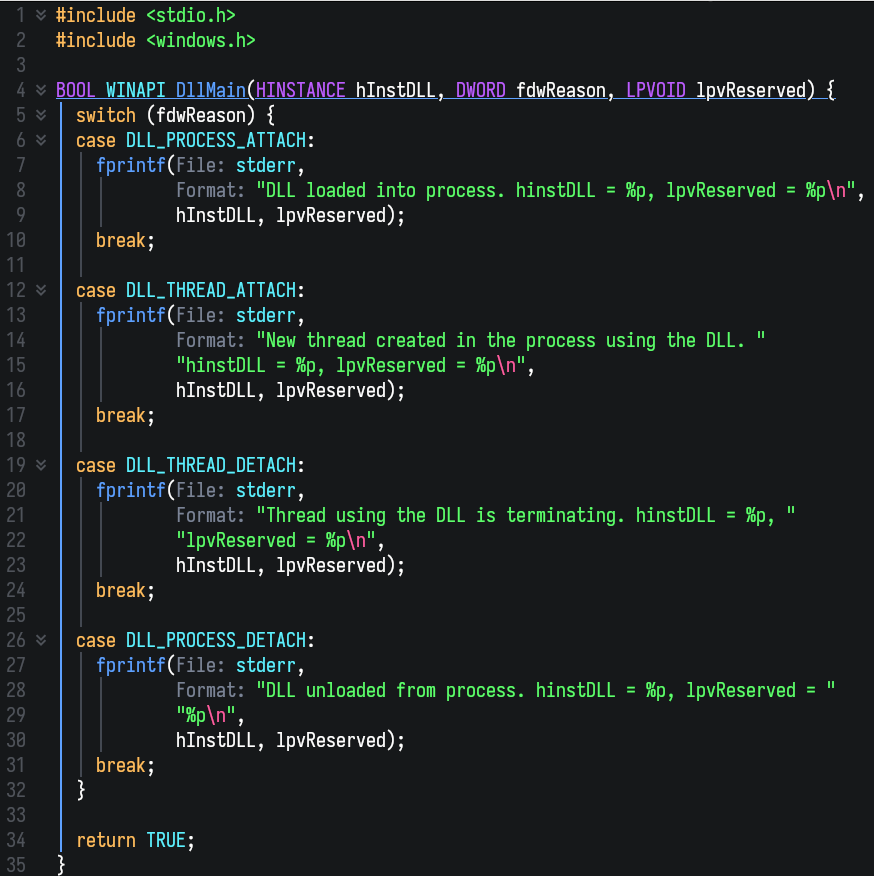Click the DWORD type on line 4

(x=481, y=90)
